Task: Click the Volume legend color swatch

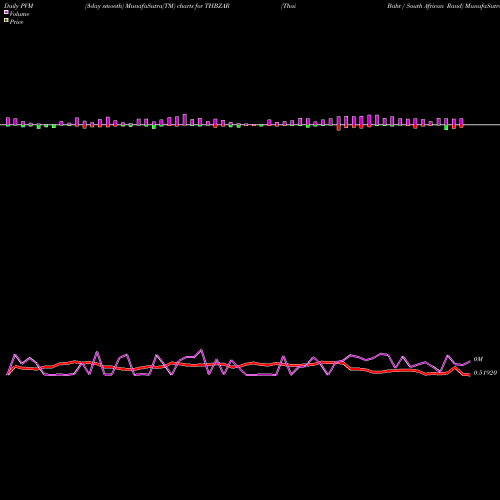Action: point(6,13)
